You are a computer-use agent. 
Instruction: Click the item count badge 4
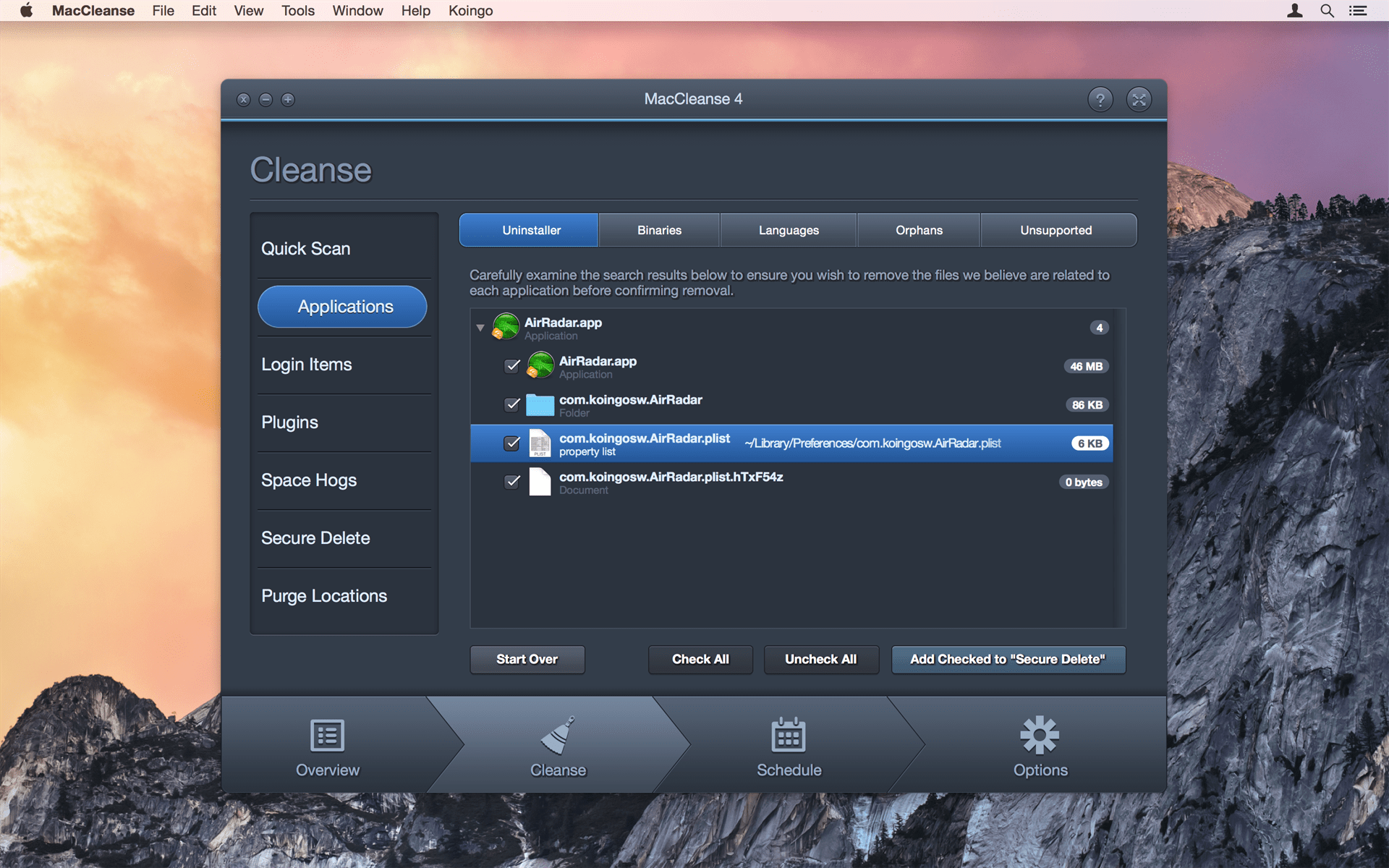point(1099,328)
